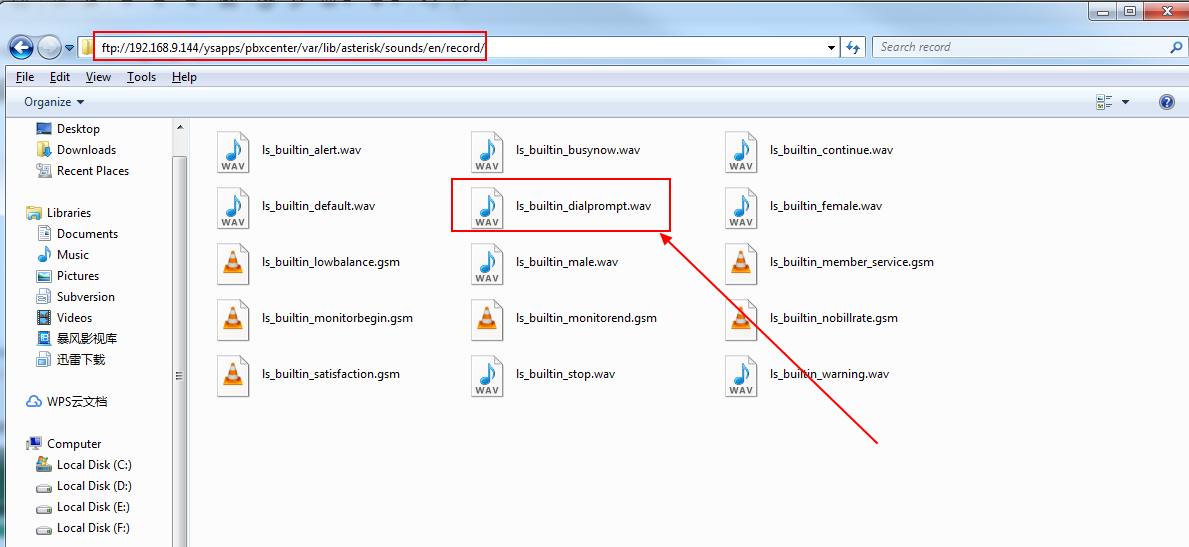Open the recent pages dropdown arrow
This screenshot has width=1189, height=547.
pyautogui.click(x=70, y=47)
